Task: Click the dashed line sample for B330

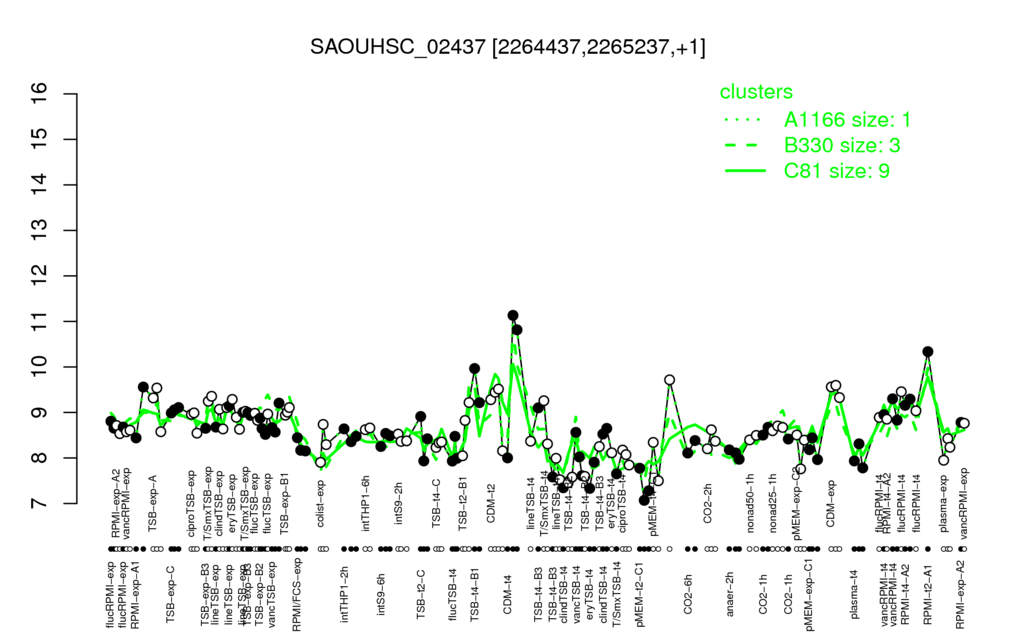Action: point(744,146)
